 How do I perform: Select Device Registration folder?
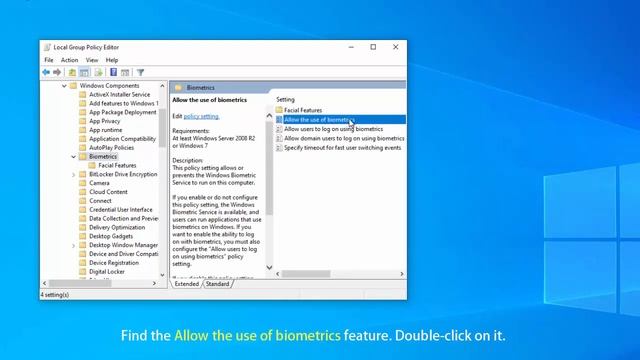point(114,263)
